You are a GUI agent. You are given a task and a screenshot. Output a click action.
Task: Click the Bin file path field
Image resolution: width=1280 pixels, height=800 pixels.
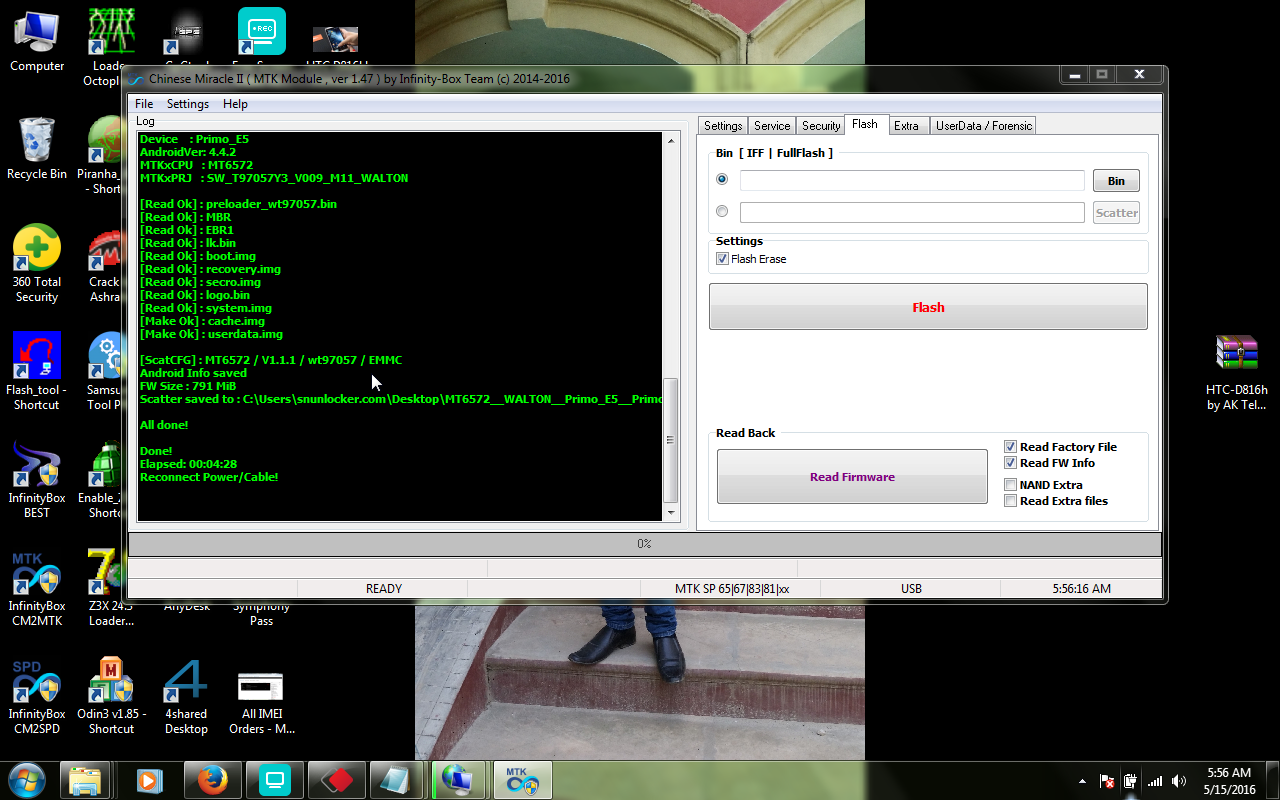point(912,180)
